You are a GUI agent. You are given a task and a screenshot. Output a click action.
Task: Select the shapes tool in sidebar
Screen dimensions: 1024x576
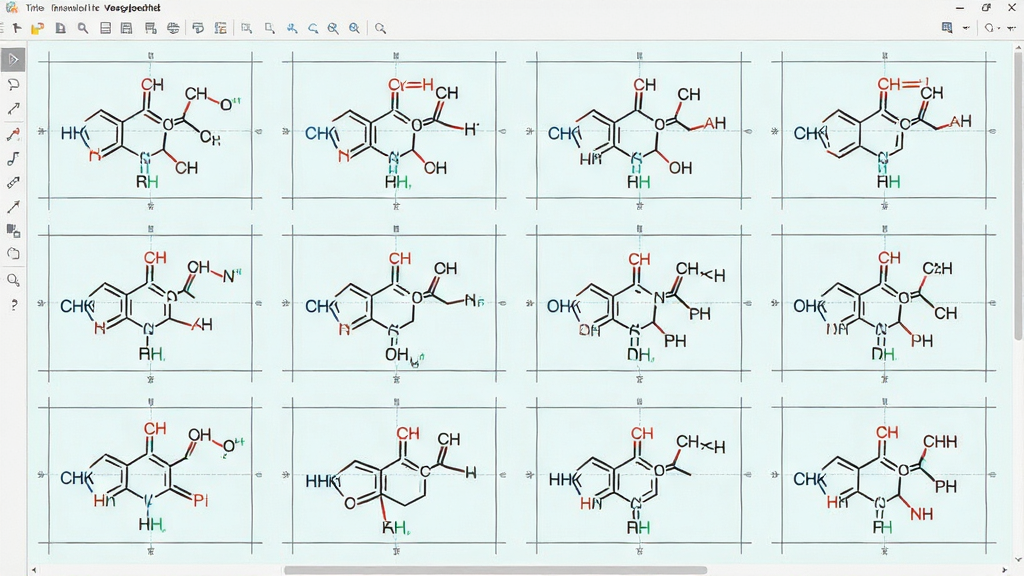(13, 231)
